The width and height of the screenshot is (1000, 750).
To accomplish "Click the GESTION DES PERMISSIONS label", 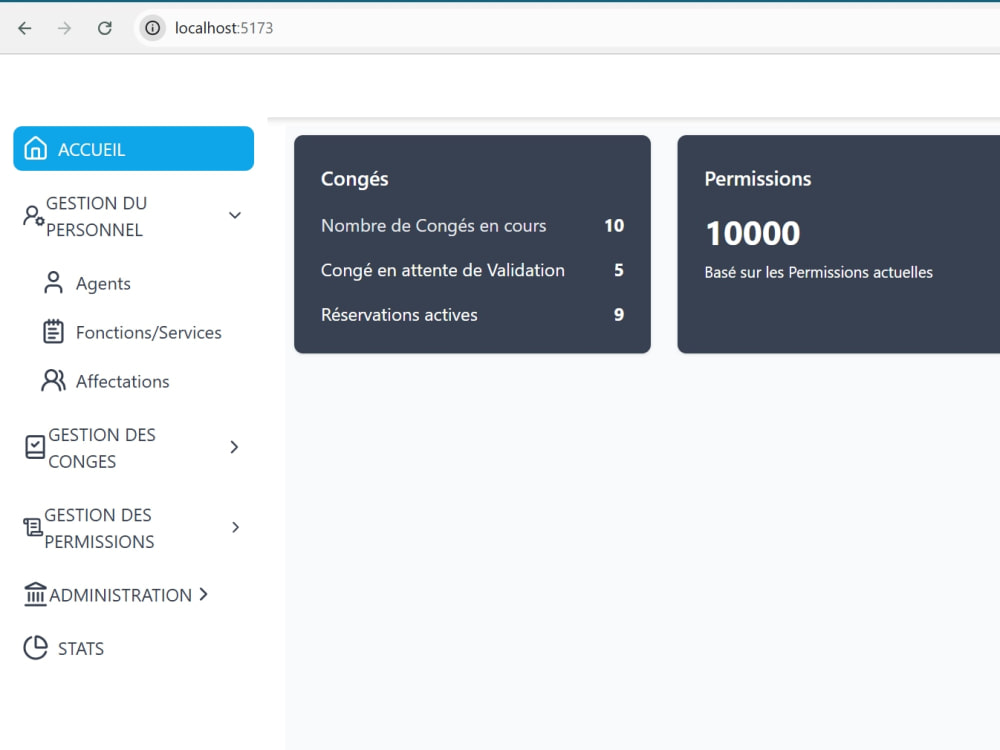I will (x=99, y=528).
